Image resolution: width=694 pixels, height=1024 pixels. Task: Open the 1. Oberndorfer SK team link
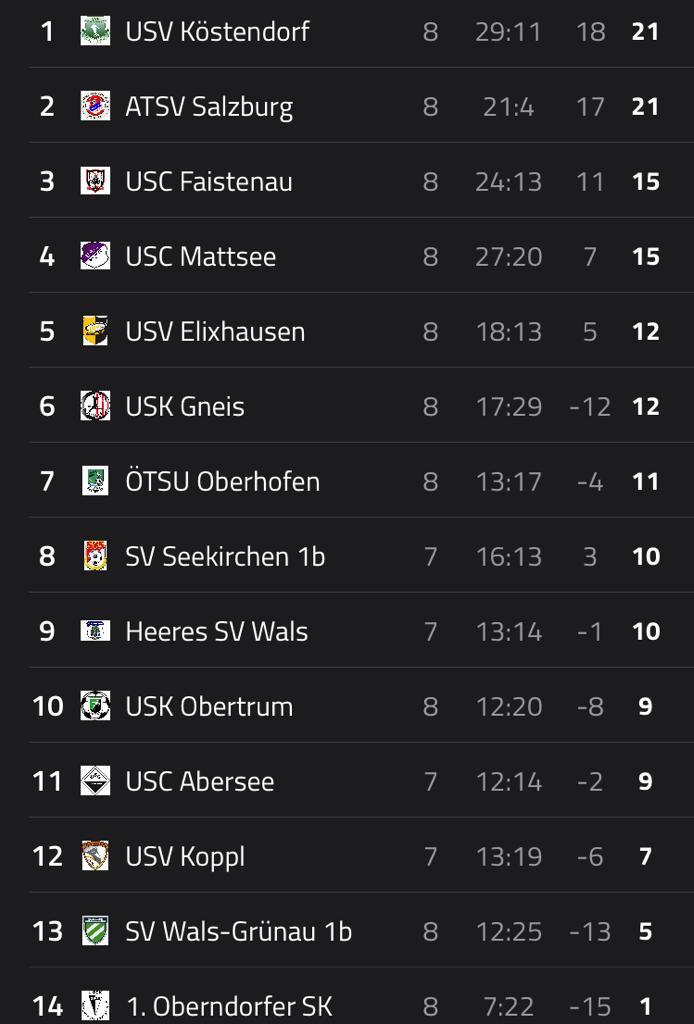tap(229, 1006)
